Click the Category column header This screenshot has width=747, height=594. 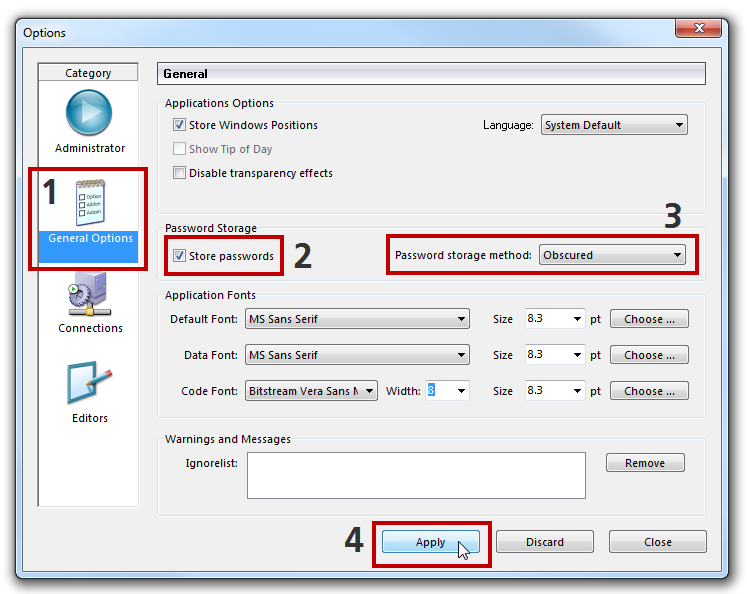coord(88,72)
